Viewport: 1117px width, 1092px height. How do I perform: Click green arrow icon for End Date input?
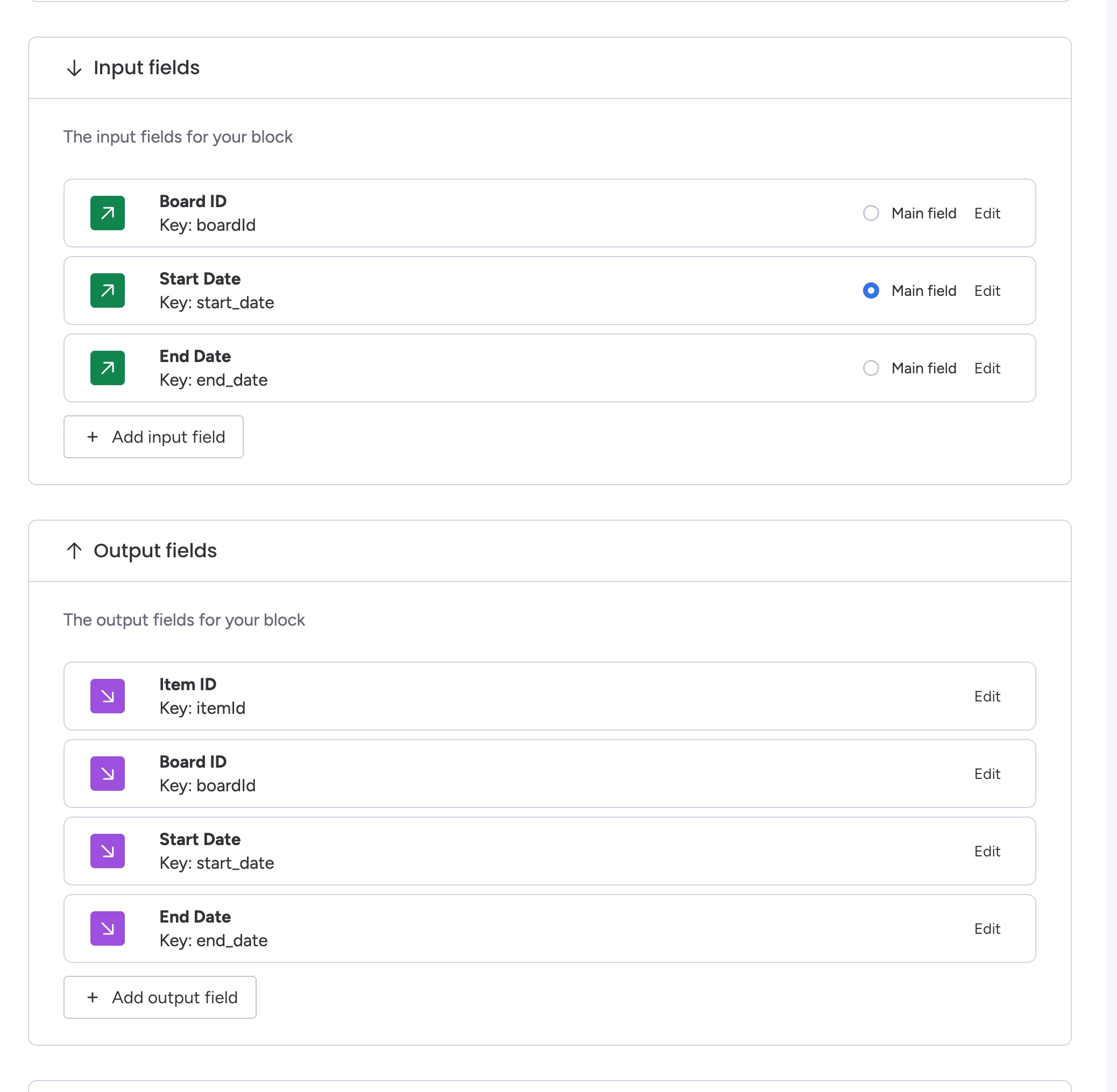[107, 368]
